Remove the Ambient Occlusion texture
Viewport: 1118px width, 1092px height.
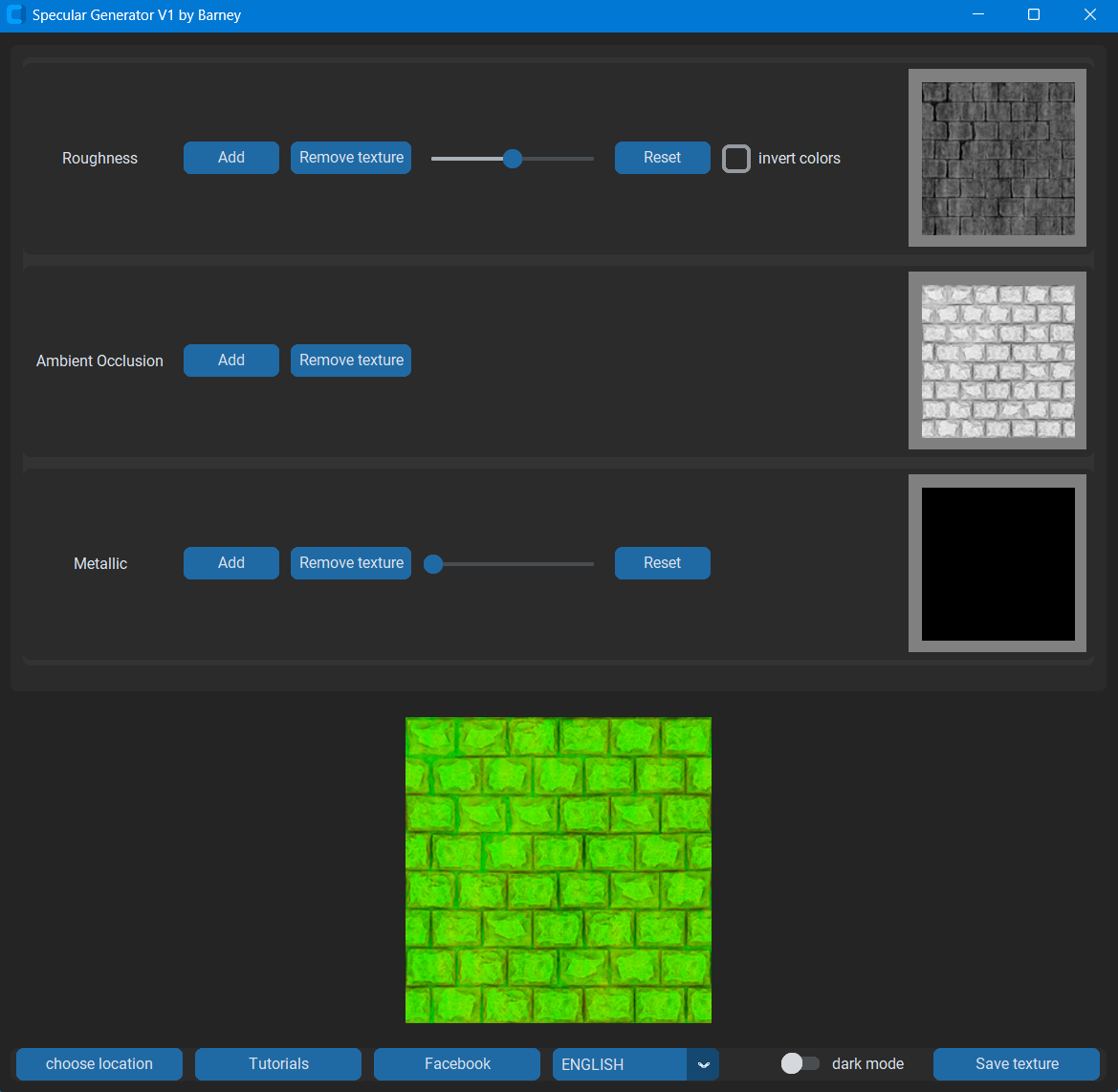coord(351,360)
